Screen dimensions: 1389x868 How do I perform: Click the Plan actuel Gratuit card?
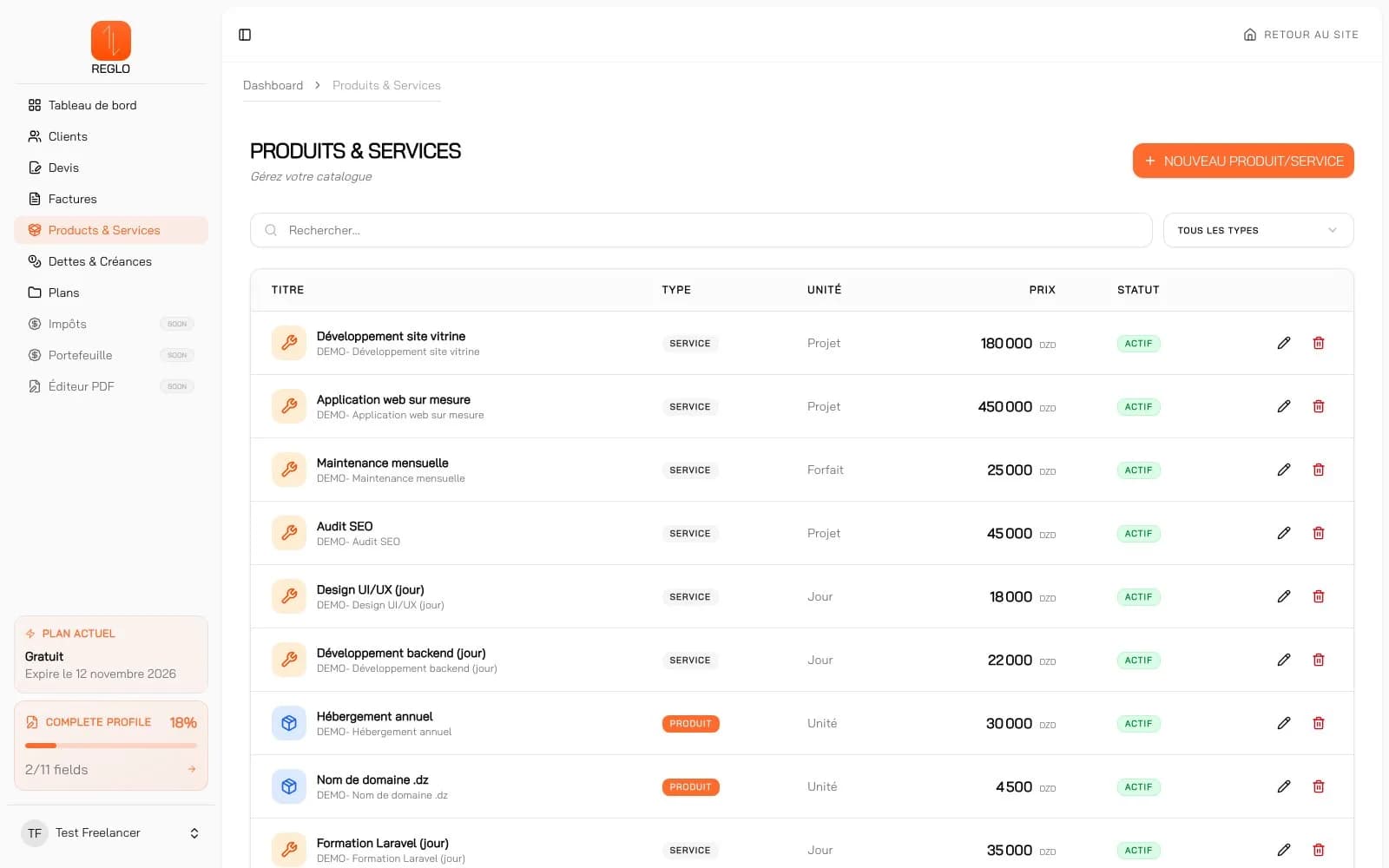111,654
